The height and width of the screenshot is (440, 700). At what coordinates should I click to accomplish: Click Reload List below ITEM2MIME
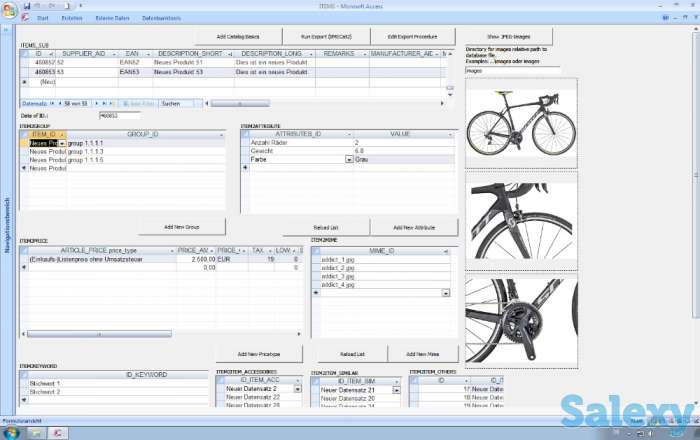point(353,354)
